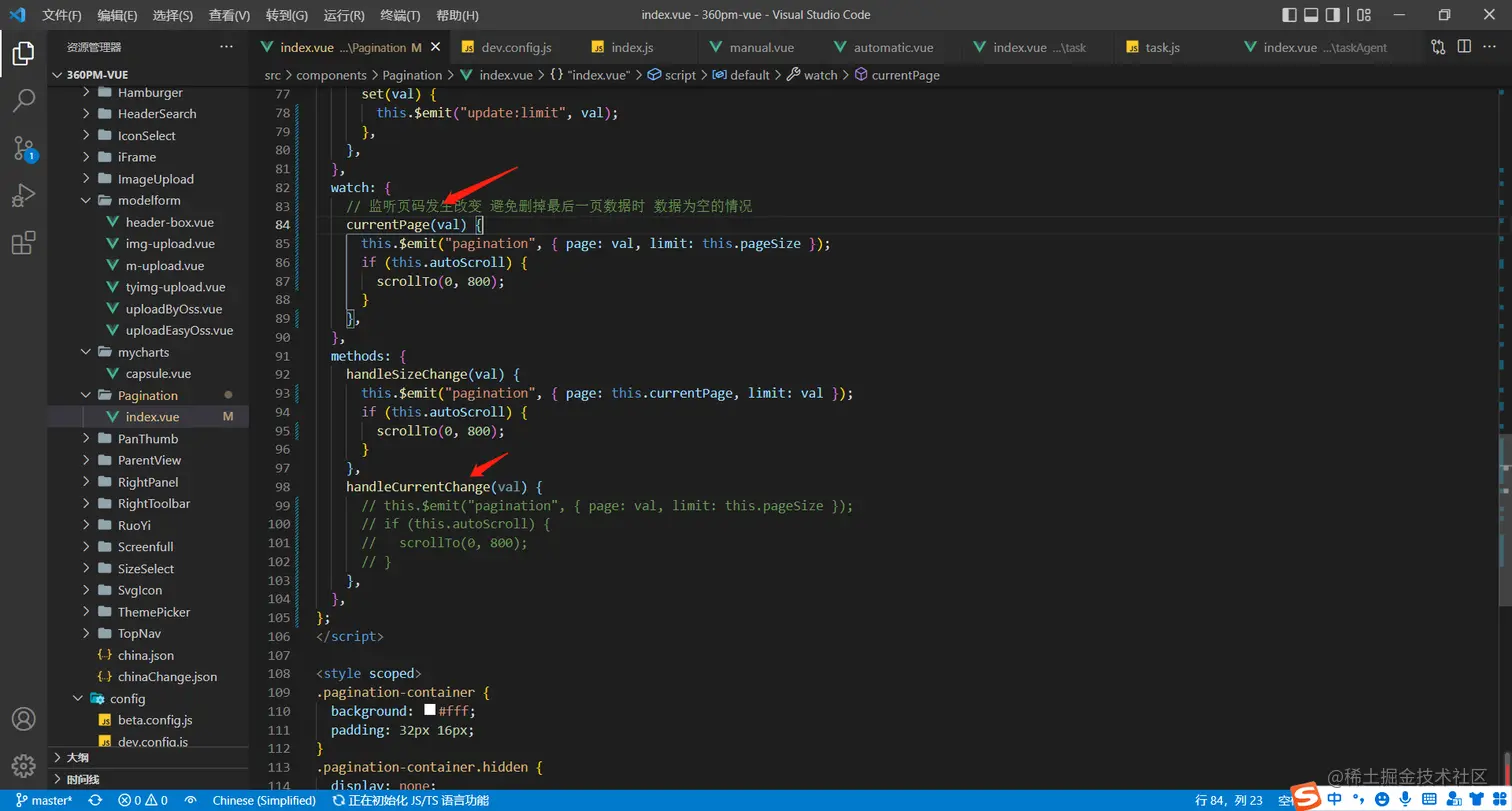Toggle the primary side bar layout button
Screen dimensions: 1512x811
pyautogui.click(x=1290, y=15)
